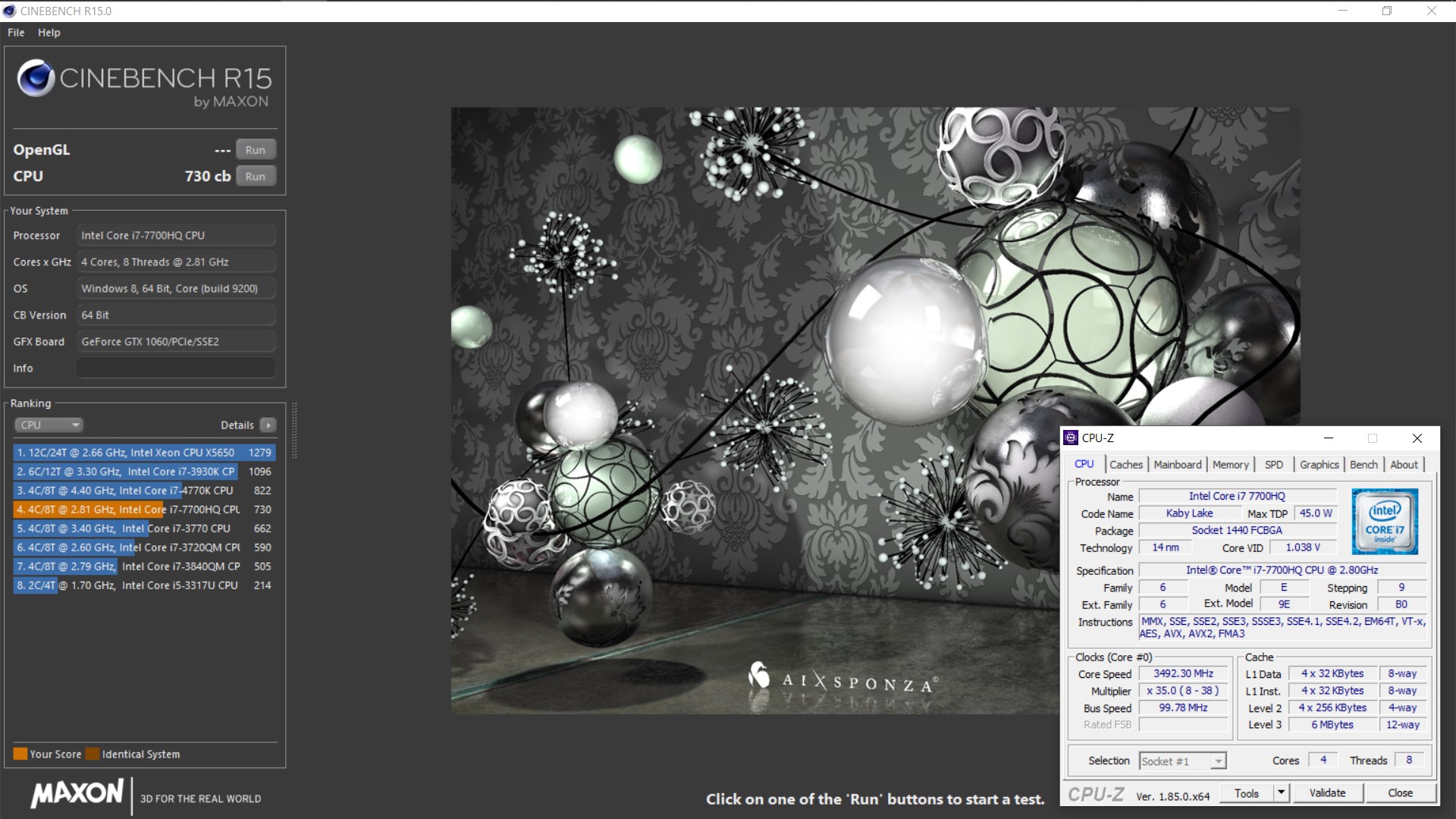
Task: Click the Tools button in CPU-Z
Action: coord(1246,793)
